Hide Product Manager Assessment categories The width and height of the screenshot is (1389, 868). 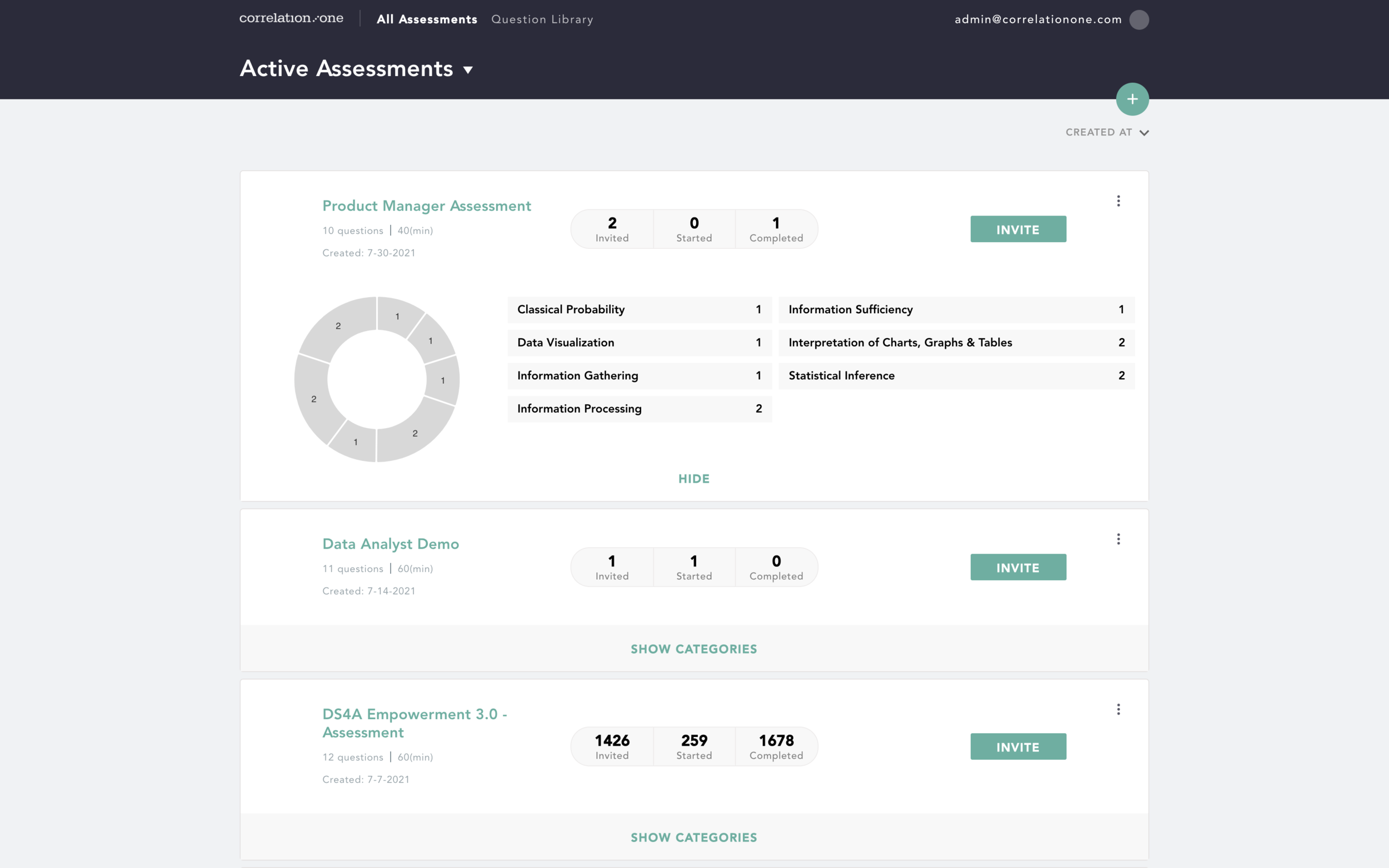(693, 479)
